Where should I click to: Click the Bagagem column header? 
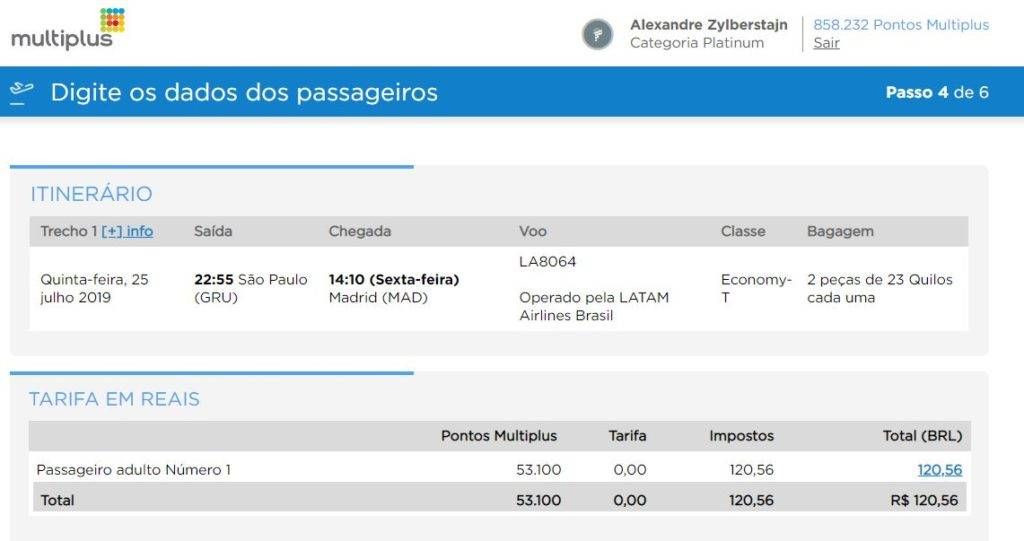(x=840, y=231)
